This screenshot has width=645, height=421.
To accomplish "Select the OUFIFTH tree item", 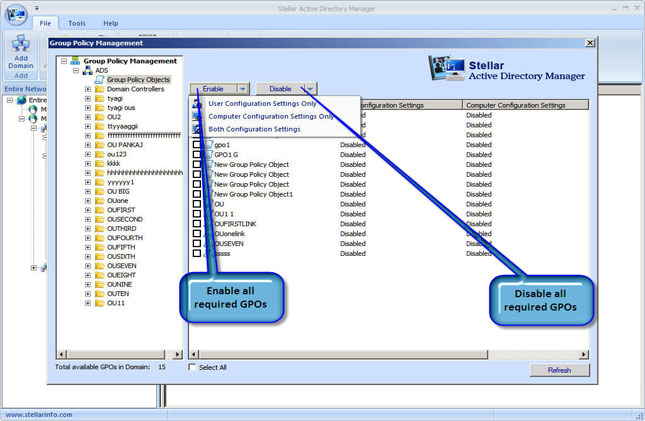I will coord(121,247).
